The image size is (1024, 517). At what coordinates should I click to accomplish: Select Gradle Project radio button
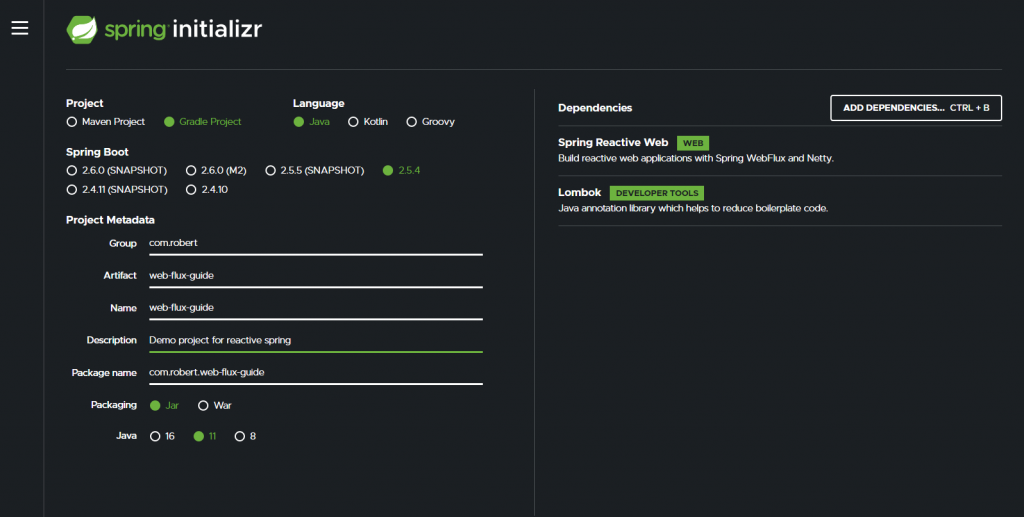(x=202, y=122)
